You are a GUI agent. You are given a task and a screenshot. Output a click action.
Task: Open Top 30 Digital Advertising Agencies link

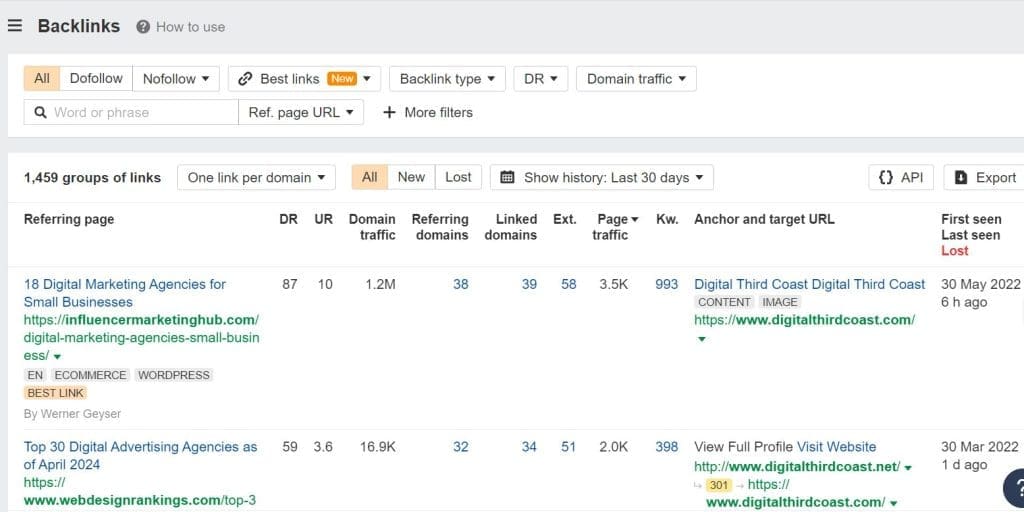(140, 456)
